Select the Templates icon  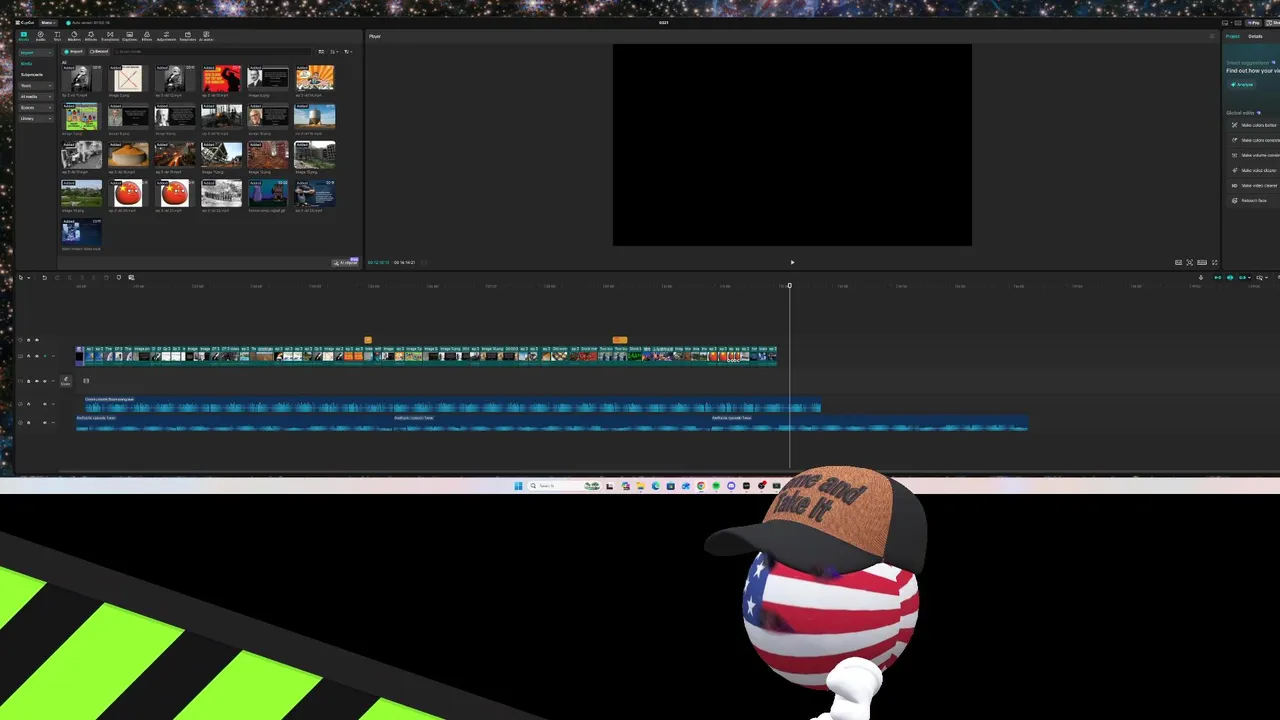(188, 36)
